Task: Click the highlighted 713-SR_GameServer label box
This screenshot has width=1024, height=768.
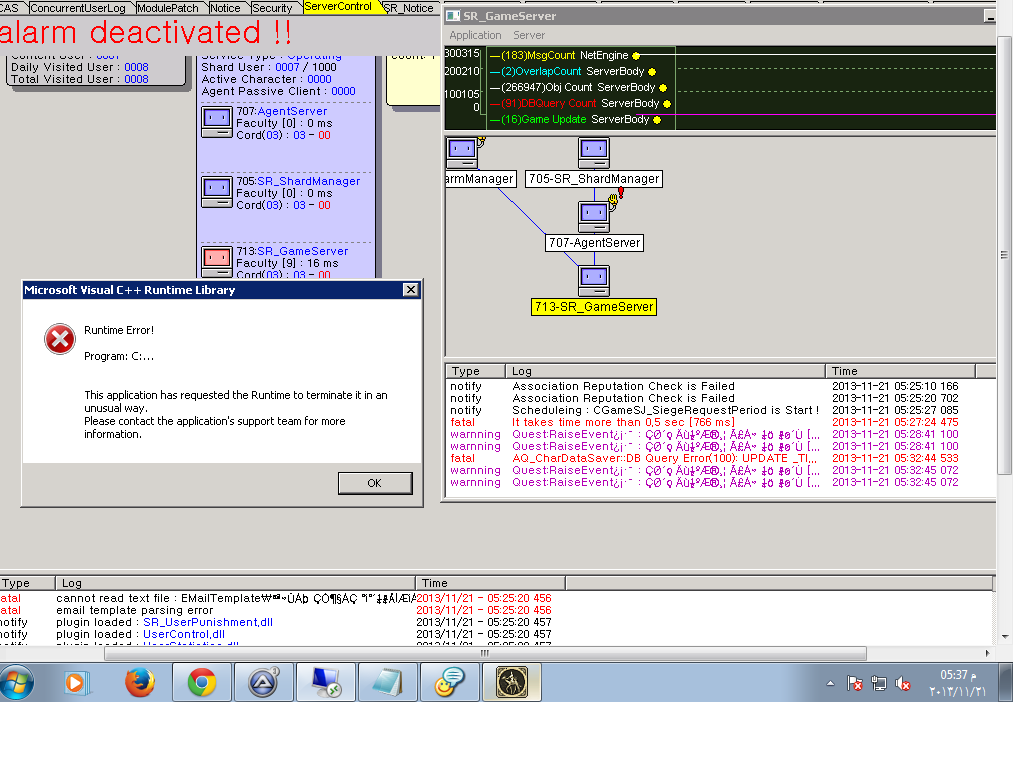Action: [594, 307]
